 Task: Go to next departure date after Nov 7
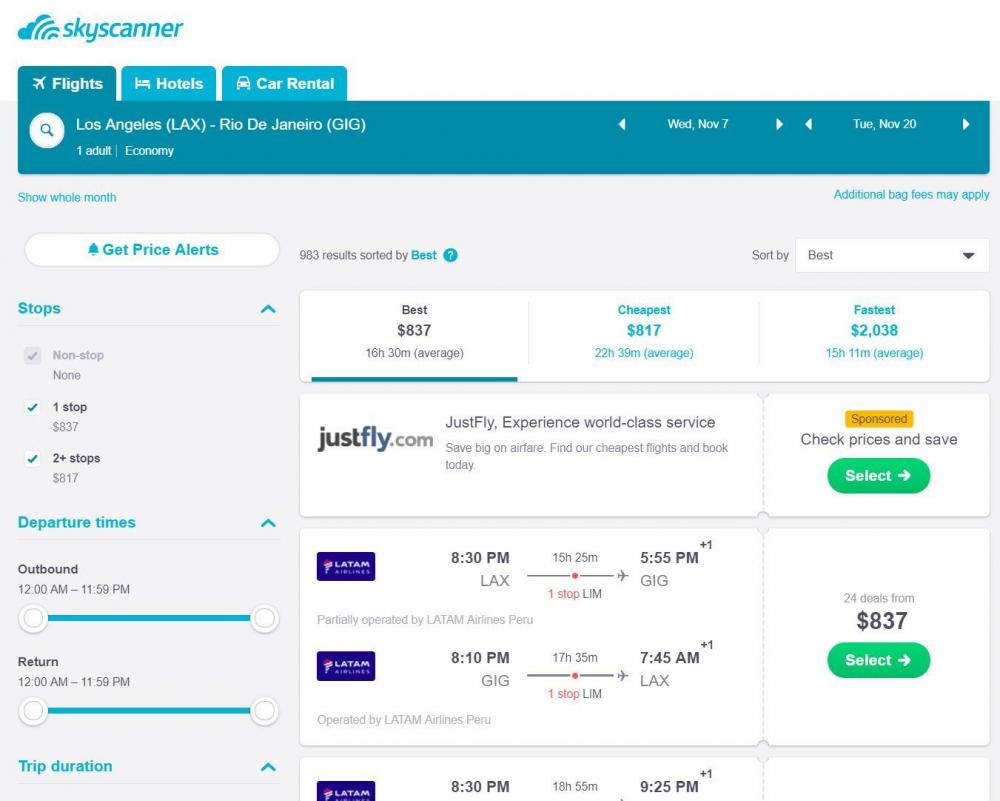tap(779, 124)
